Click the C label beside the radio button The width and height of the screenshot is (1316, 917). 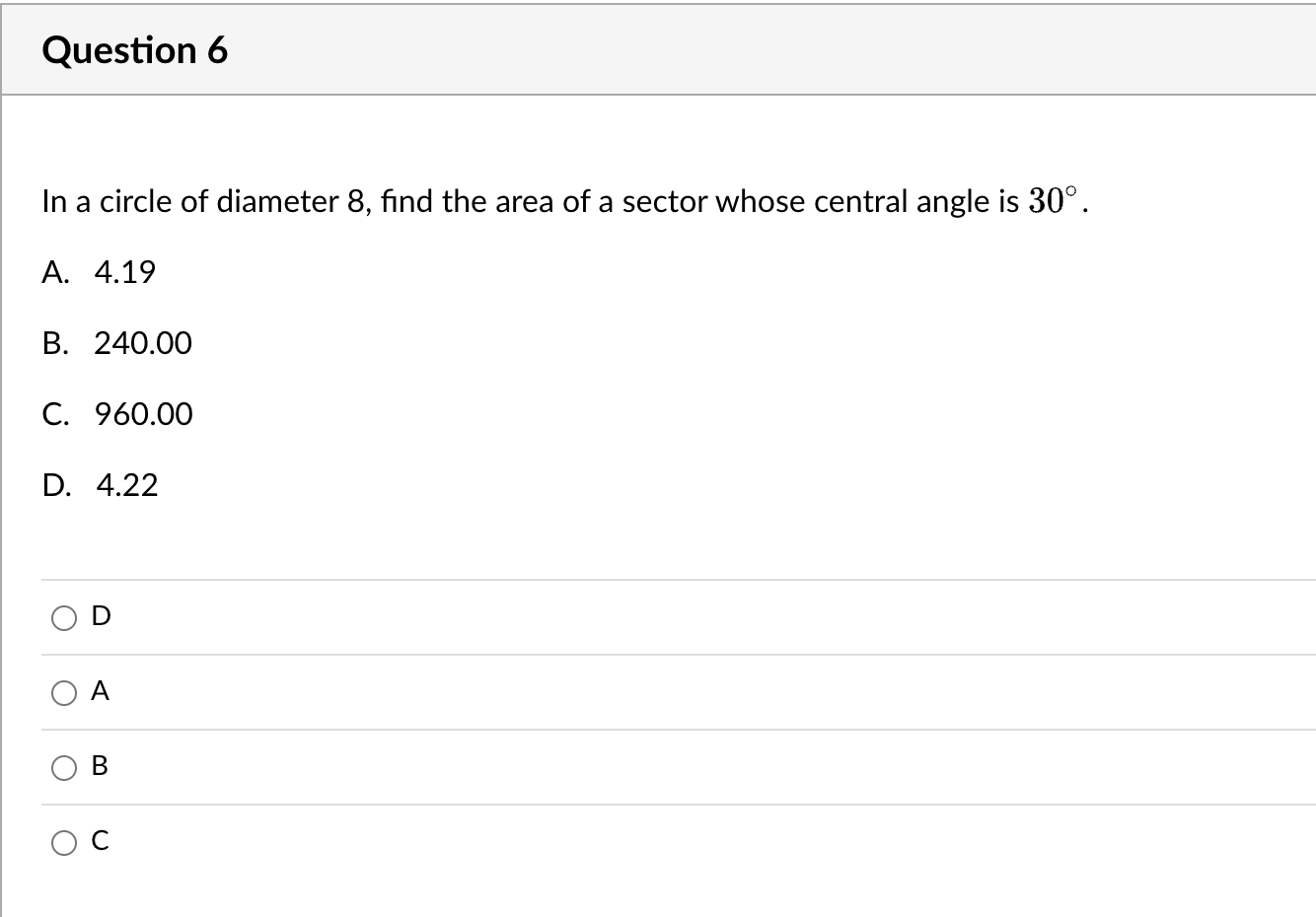pyautogui.click(x=99, y=841)
